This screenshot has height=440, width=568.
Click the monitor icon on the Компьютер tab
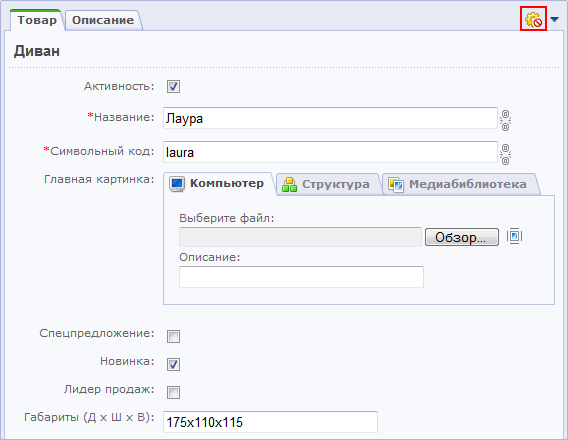pyautogui.click(x=177, y=184)
